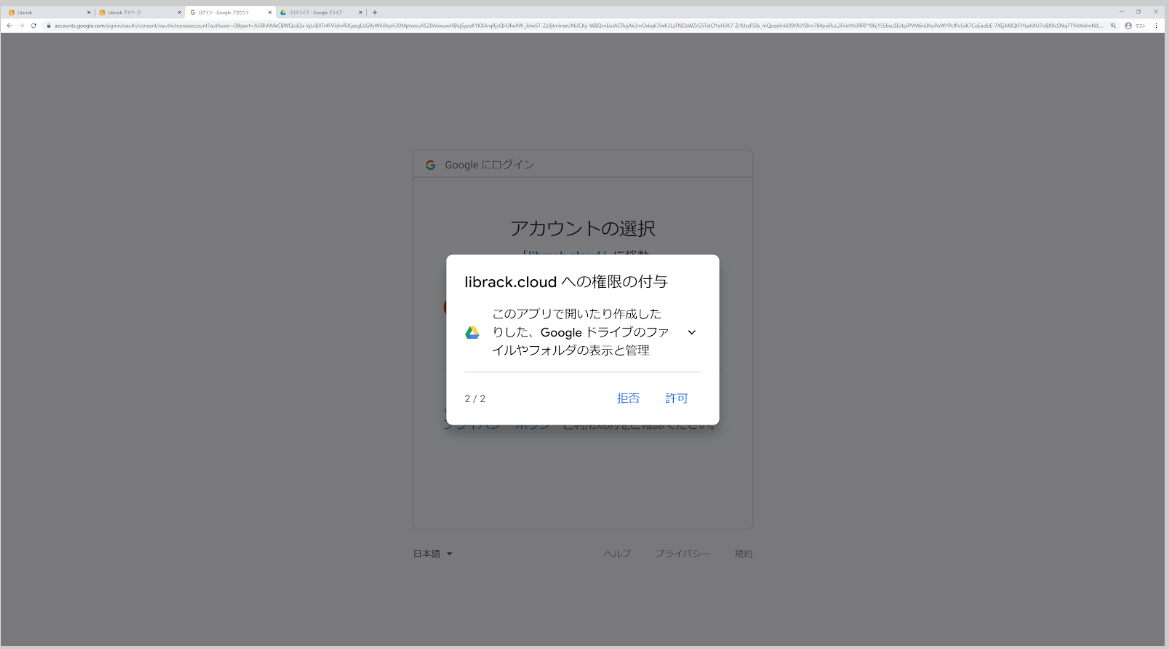Click the padlock icon in the address bar
This screenshot has height=649, width=1169.
(48, 24)
